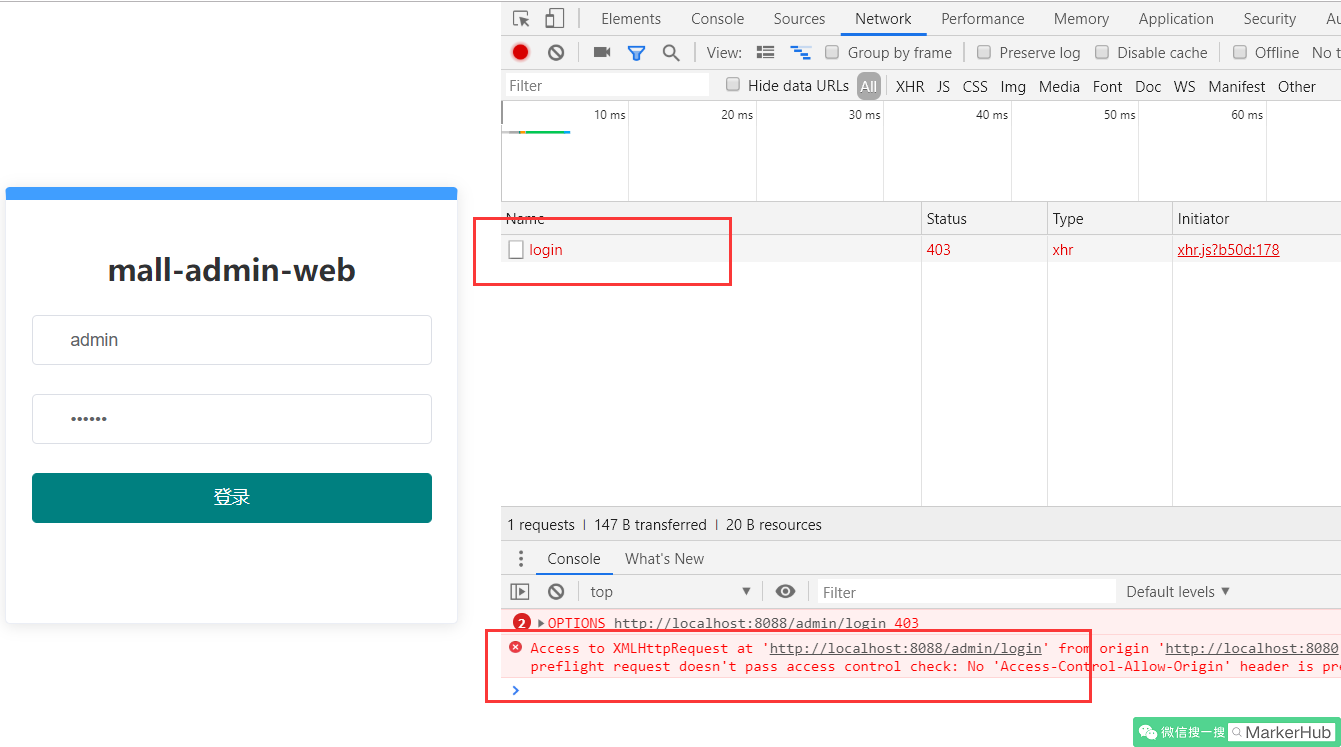The width and height of the screenshot is (1341, 747).
Task: Click the admin username input field
Action: pyautogui.click(x=231, y=340)
